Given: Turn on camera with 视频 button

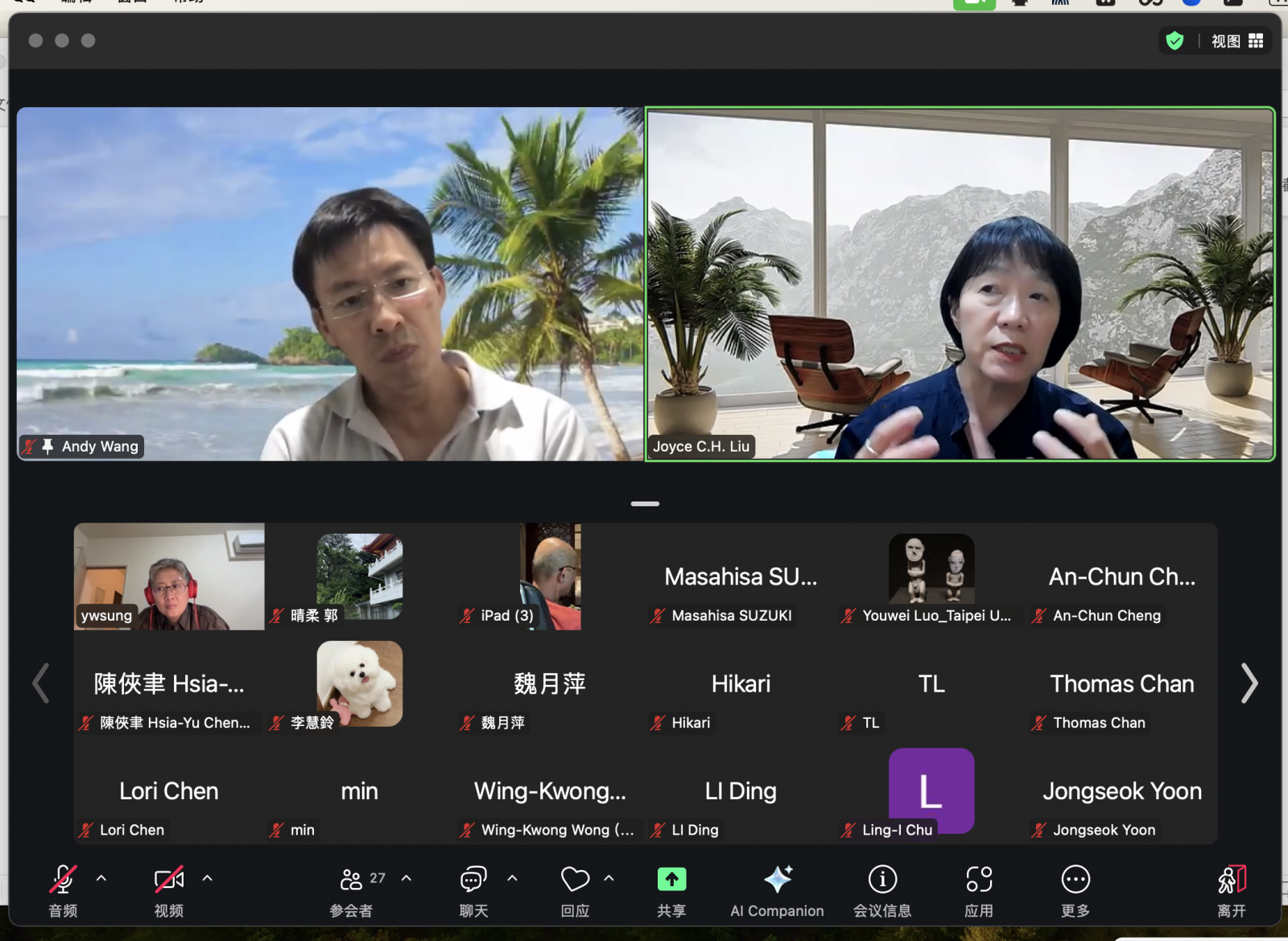Looking at the screenshot, I should pos(168,881).
